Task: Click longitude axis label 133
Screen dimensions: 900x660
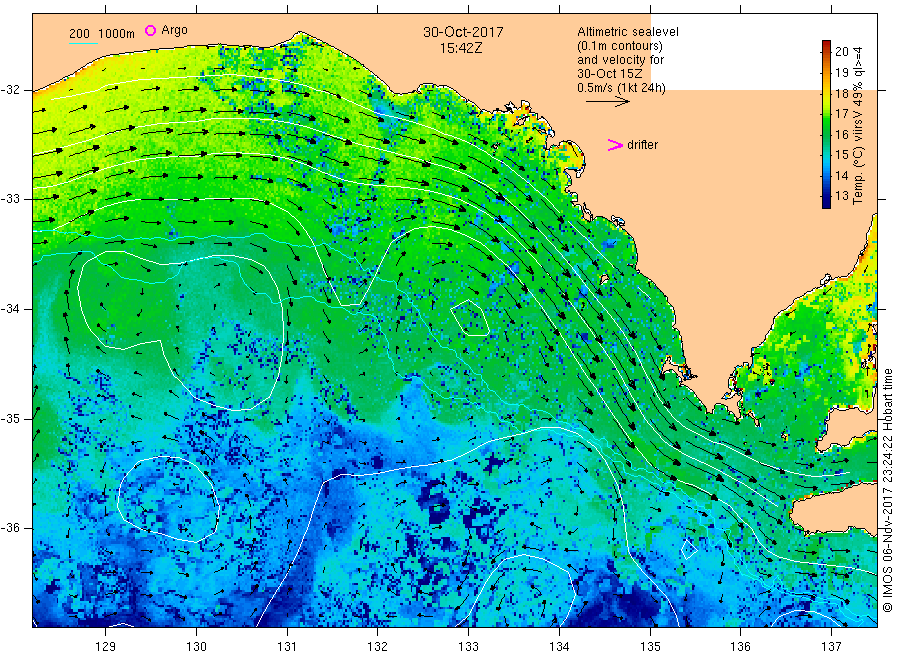Action: coord(468,647)
